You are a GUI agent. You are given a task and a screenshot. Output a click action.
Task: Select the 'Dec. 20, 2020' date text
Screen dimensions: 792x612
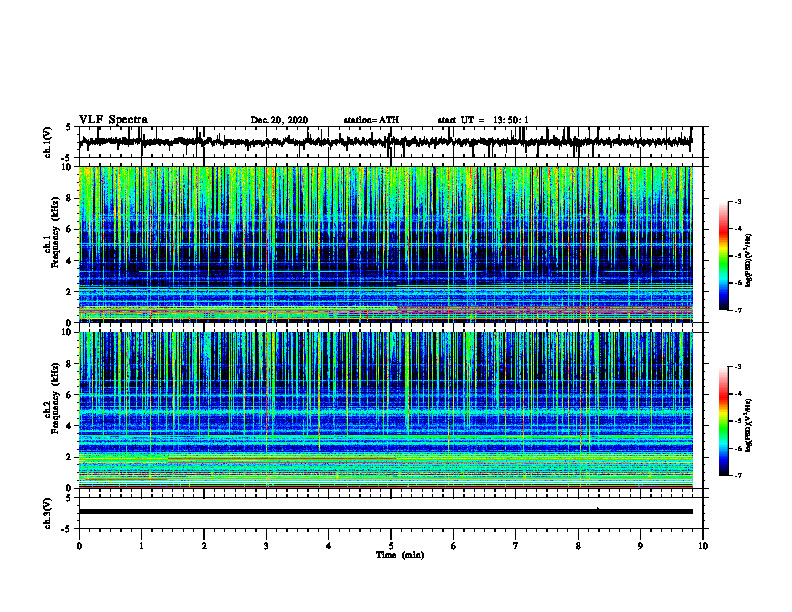[279, 120]
